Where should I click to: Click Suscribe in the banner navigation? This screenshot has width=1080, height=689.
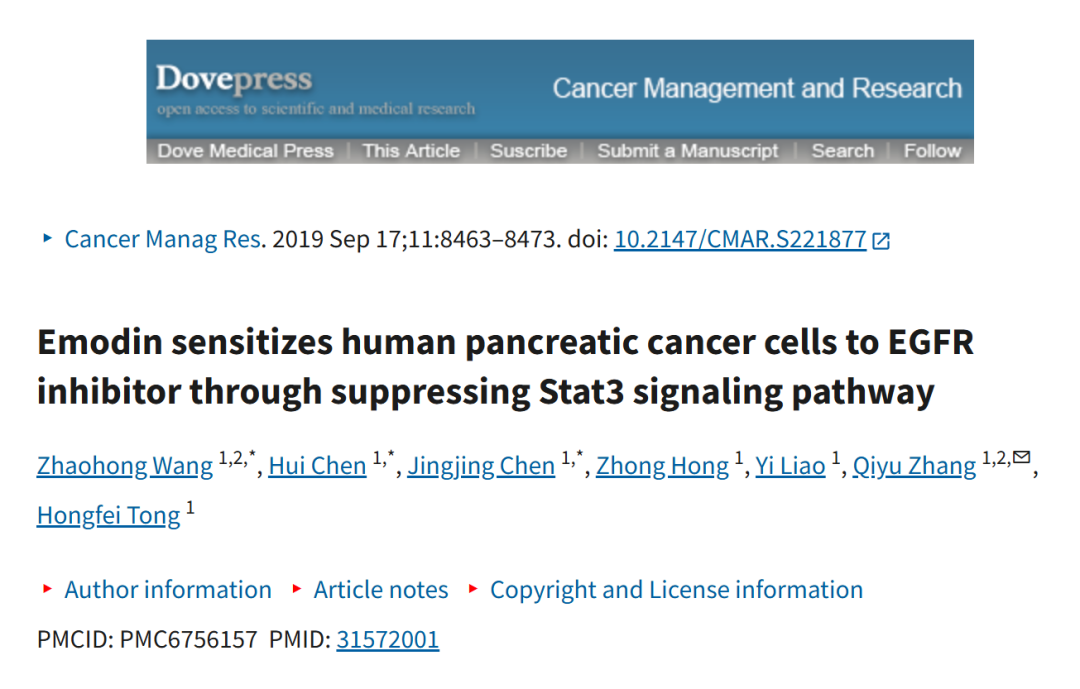(528, 151)
